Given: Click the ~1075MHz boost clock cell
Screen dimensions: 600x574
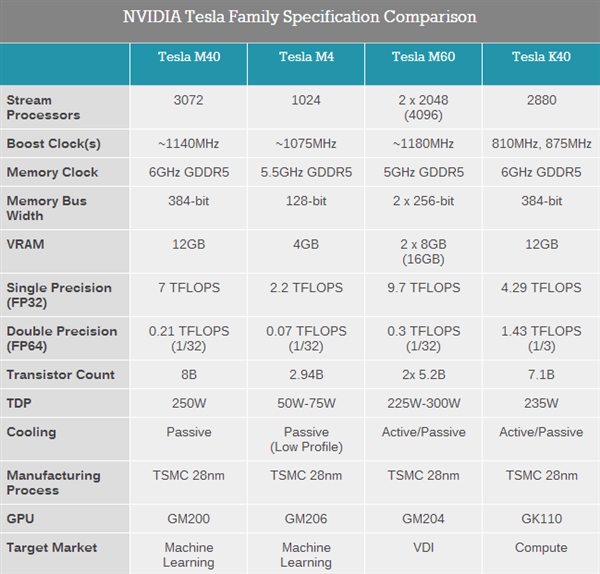Looking at the screenshot, I should click(x=306, y=144).
